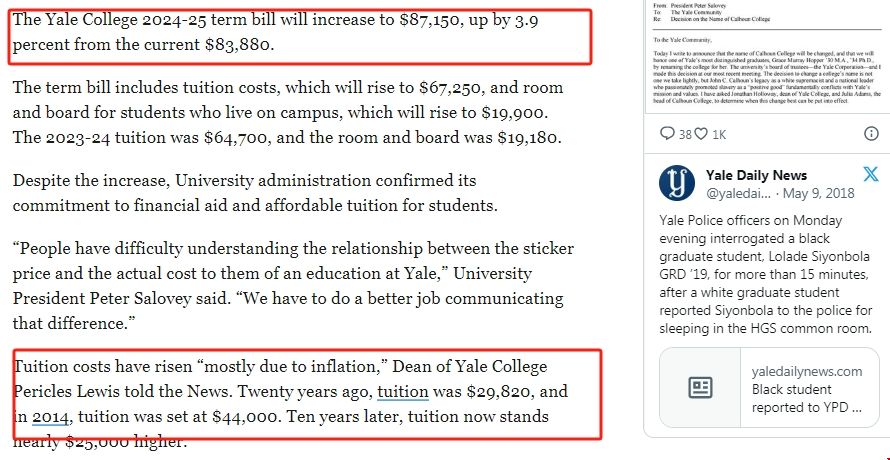Click the Yale Daily News profile avatar
The image size is (890, 460).
pos(677,183)
